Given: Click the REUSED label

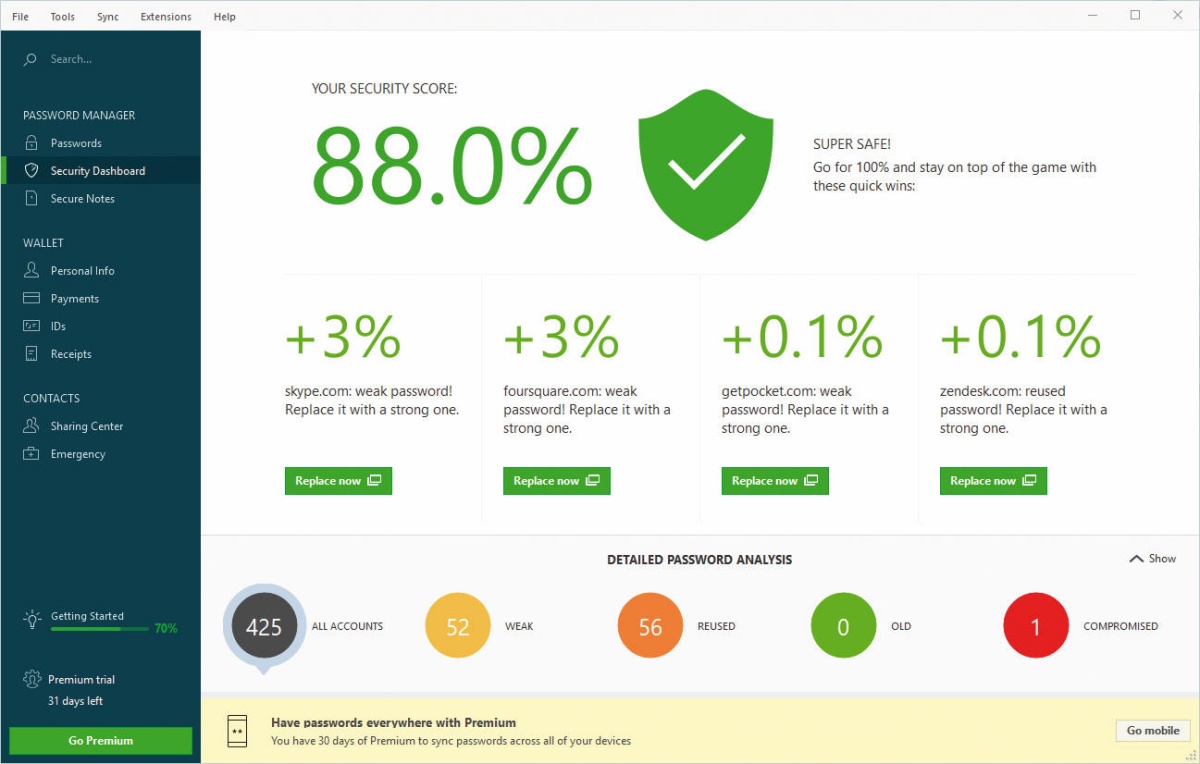Looking at the screenshot, I should (716, 627).
